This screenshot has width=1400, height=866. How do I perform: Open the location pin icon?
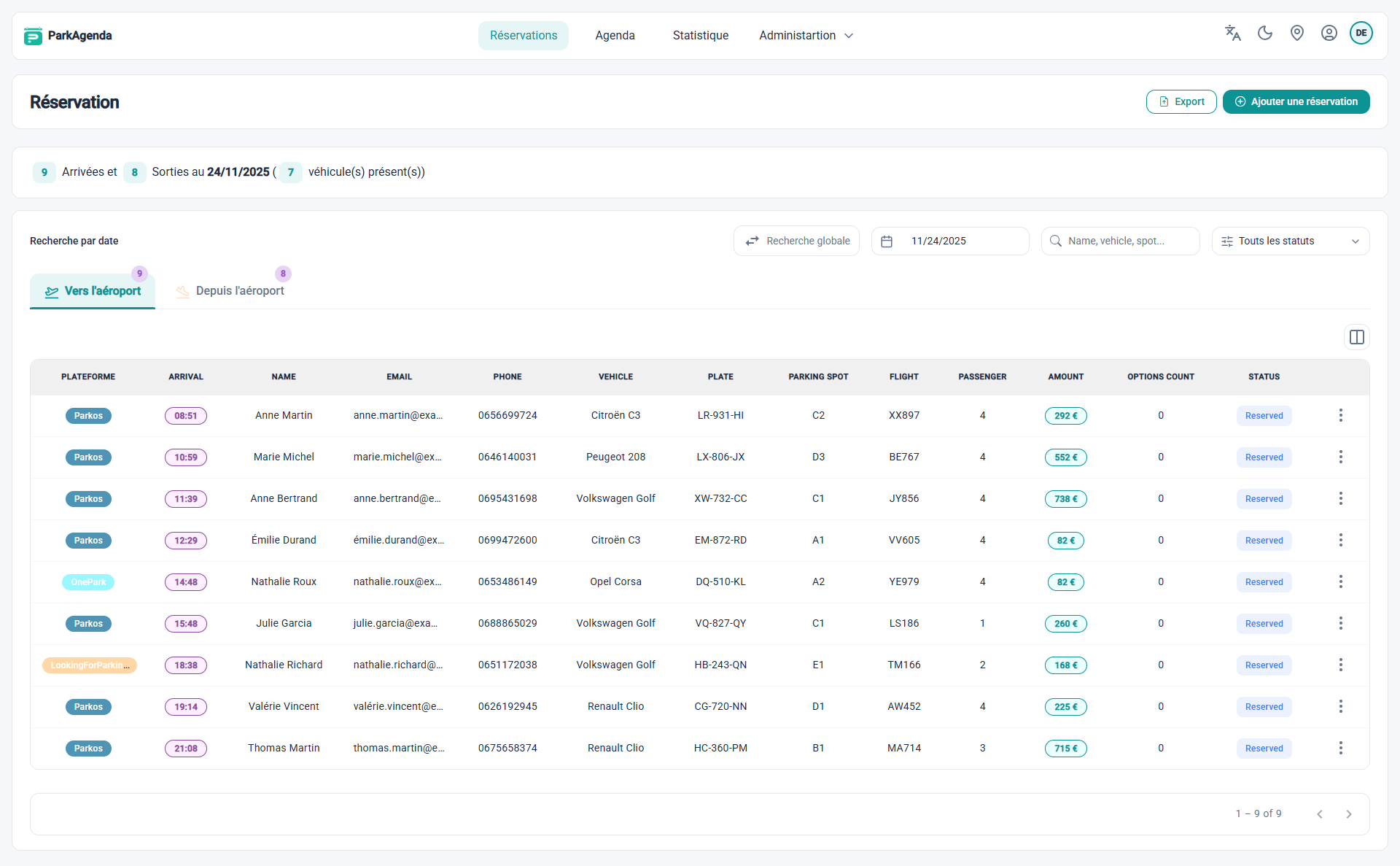coord(1297,33)
